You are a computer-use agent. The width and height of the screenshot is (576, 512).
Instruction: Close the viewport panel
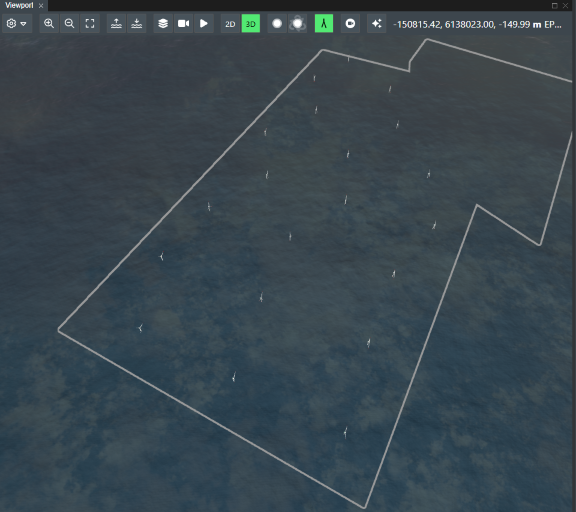click(x=566, y=6)
